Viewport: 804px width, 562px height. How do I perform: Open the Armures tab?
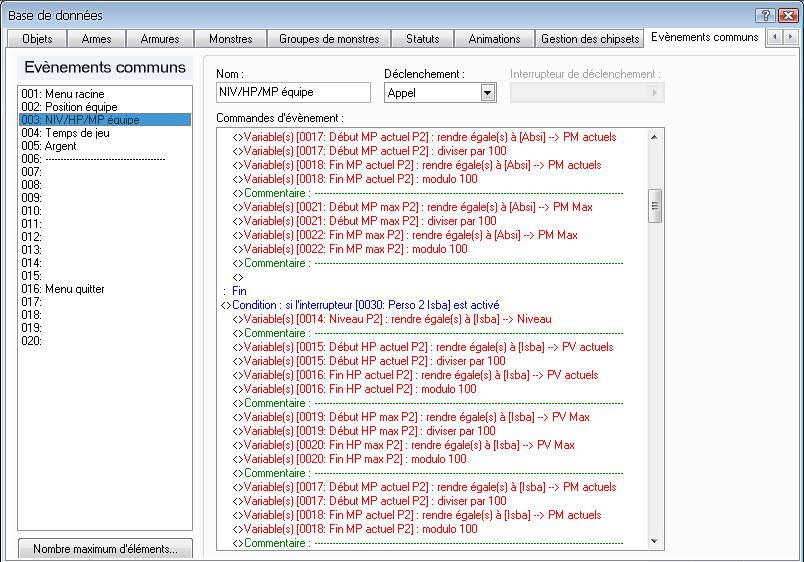pos(160,39)
